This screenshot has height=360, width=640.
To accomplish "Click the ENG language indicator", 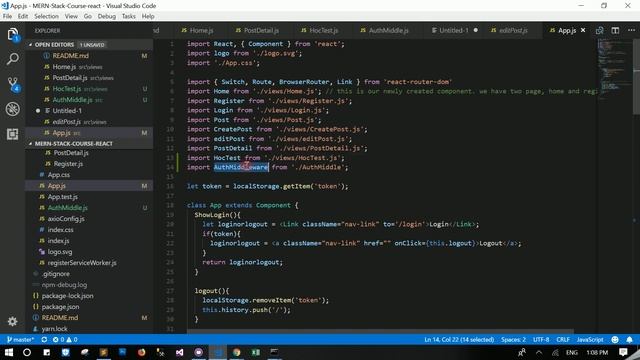I will coord(571,352).
